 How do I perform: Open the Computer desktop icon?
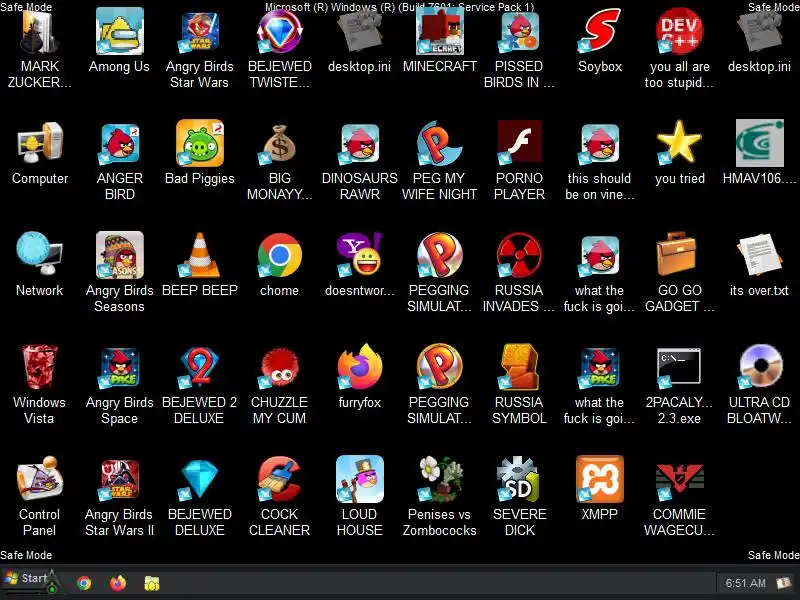tap(40, 144)
